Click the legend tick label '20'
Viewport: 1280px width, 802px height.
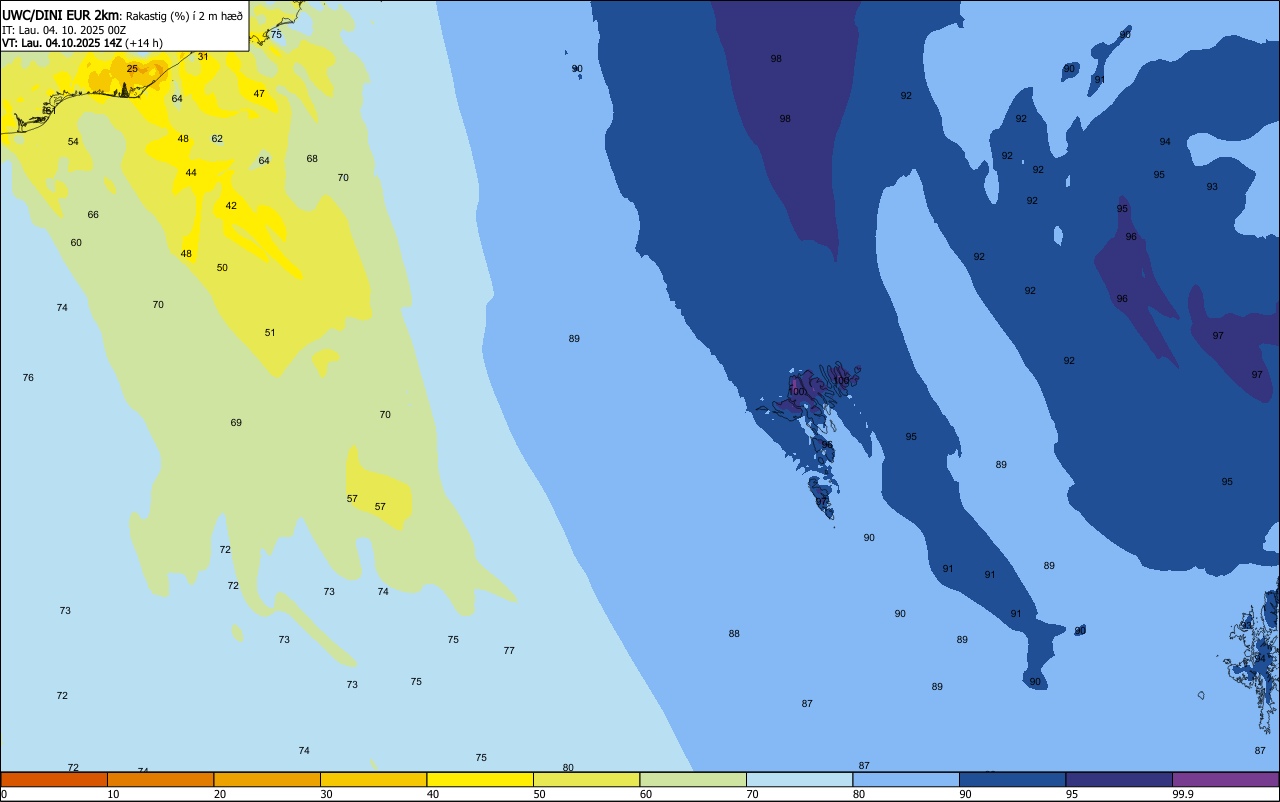(220, 794)
